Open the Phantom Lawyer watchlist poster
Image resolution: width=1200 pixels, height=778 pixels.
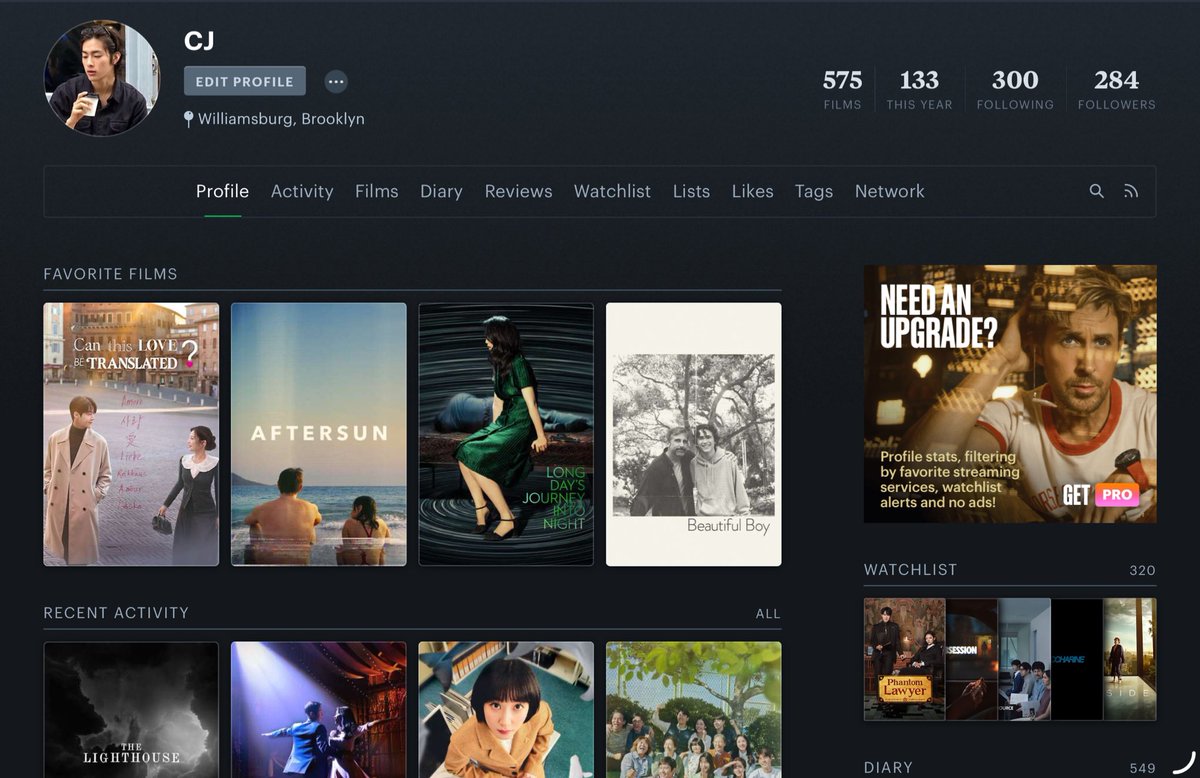pos(905,659)
